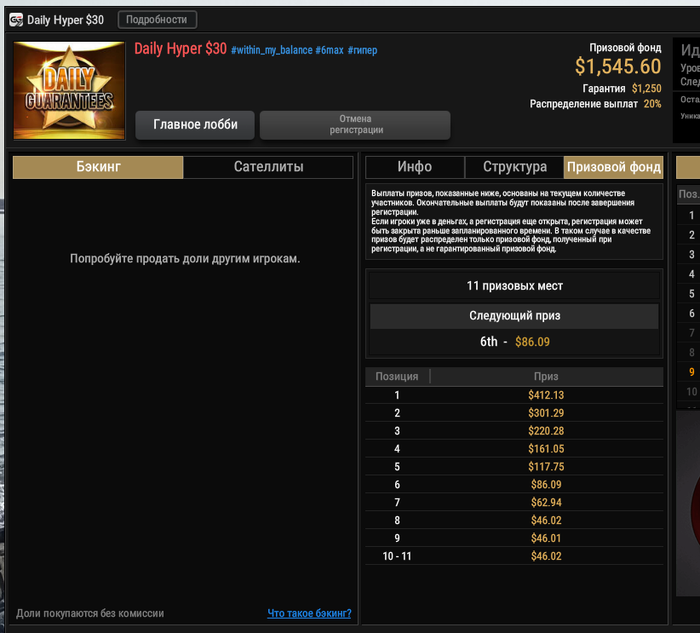The height and width of the screenshot is (633, 700).
Task: Open the Структура tab
Action: pyautogui.click(x=514, y=167)
